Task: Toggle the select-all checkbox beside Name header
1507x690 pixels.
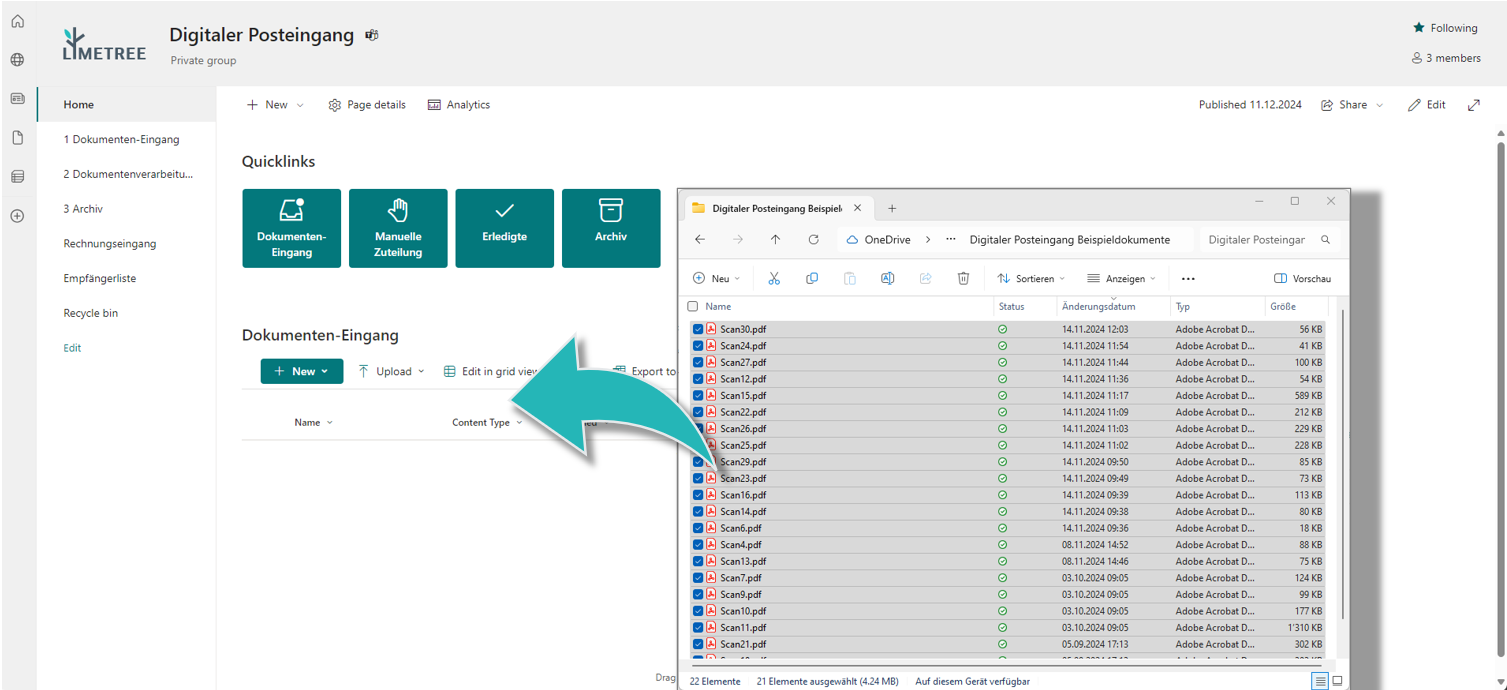Action: [x=693, y=307]
